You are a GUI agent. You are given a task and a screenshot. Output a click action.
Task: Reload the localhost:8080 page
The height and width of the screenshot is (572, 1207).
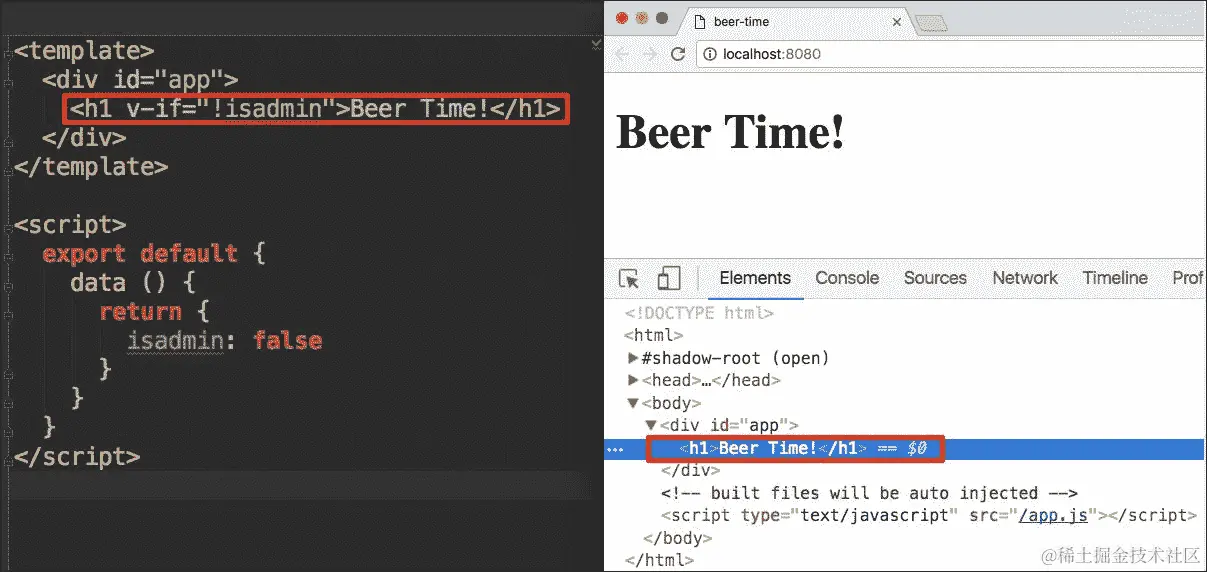(678, 54)
